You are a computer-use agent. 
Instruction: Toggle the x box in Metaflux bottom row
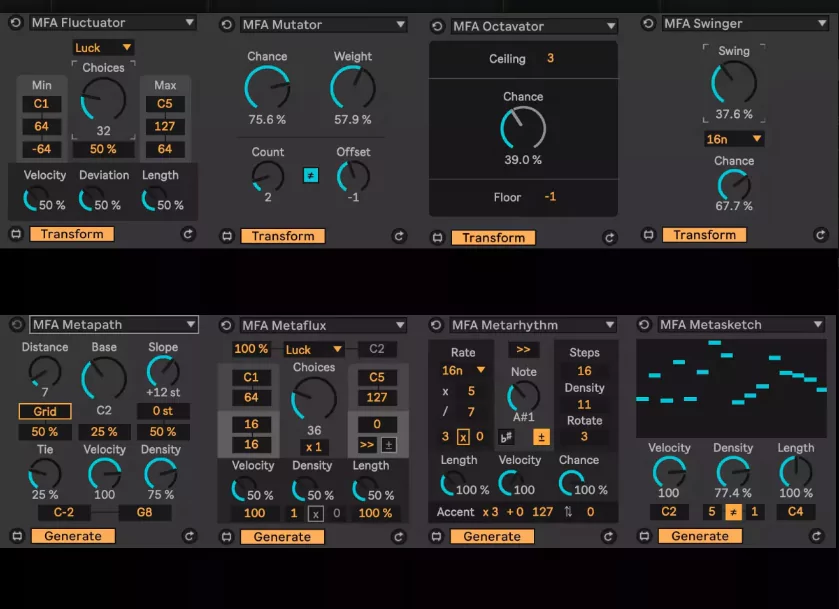point(316,514)
